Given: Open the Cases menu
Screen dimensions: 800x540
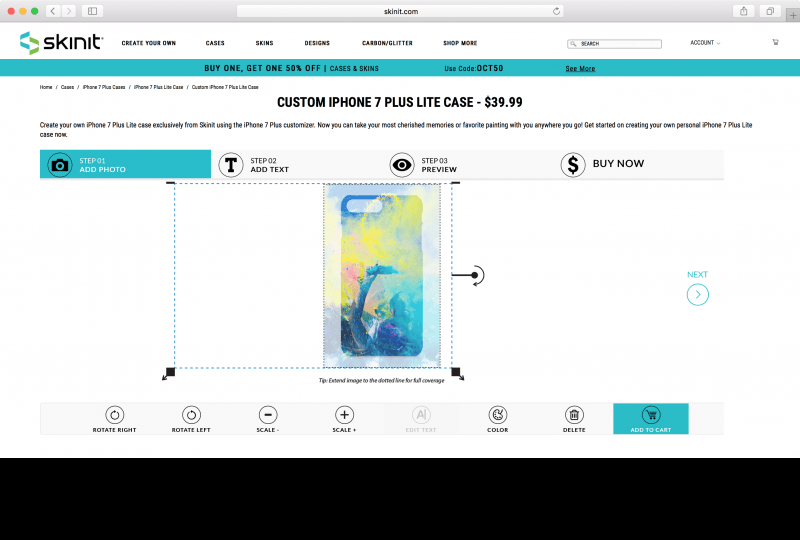Looking at the screenshot, I should [x=215, y=43].
